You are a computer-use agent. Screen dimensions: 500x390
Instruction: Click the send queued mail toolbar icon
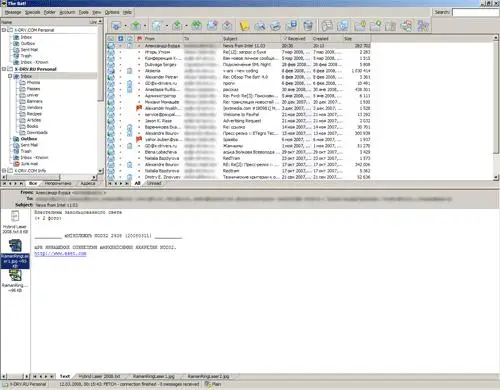(x=136, y=25)
